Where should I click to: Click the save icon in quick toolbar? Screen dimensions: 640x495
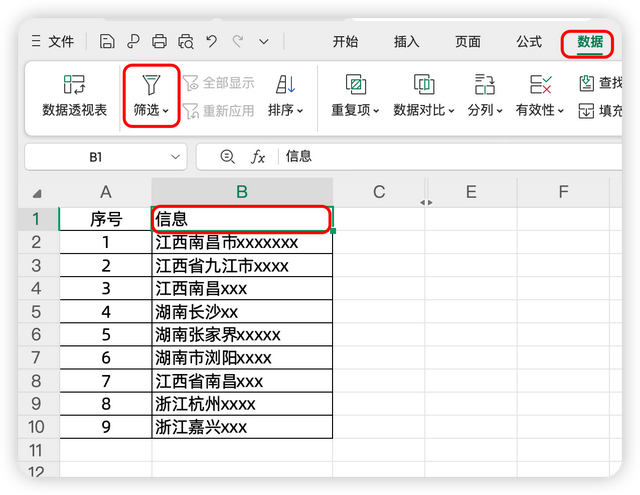coord(107,41)
